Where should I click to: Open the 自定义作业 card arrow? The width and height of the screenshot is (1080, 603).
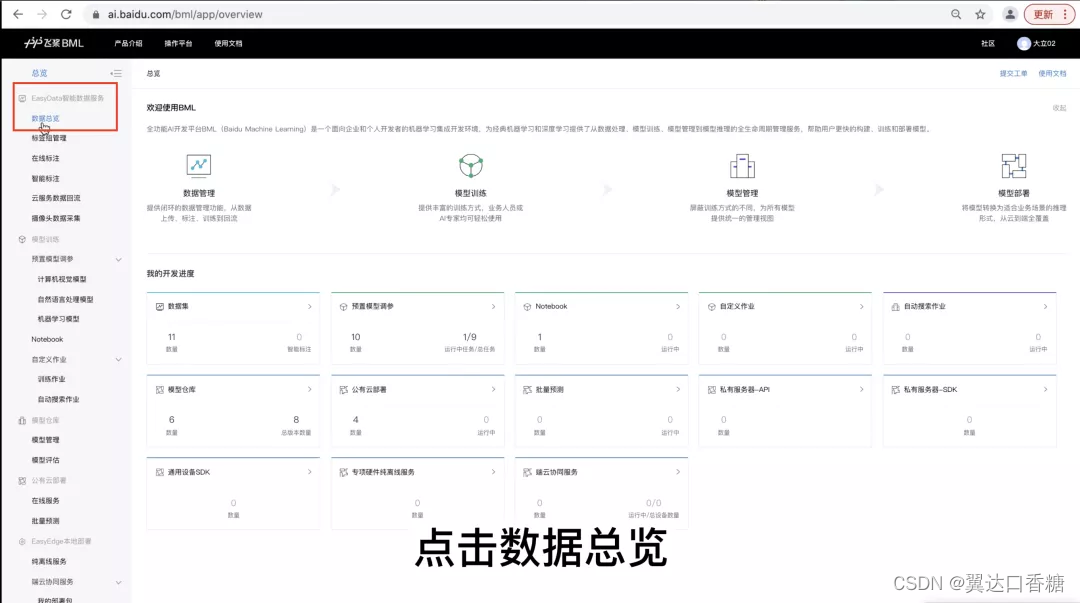coord(862,307)
